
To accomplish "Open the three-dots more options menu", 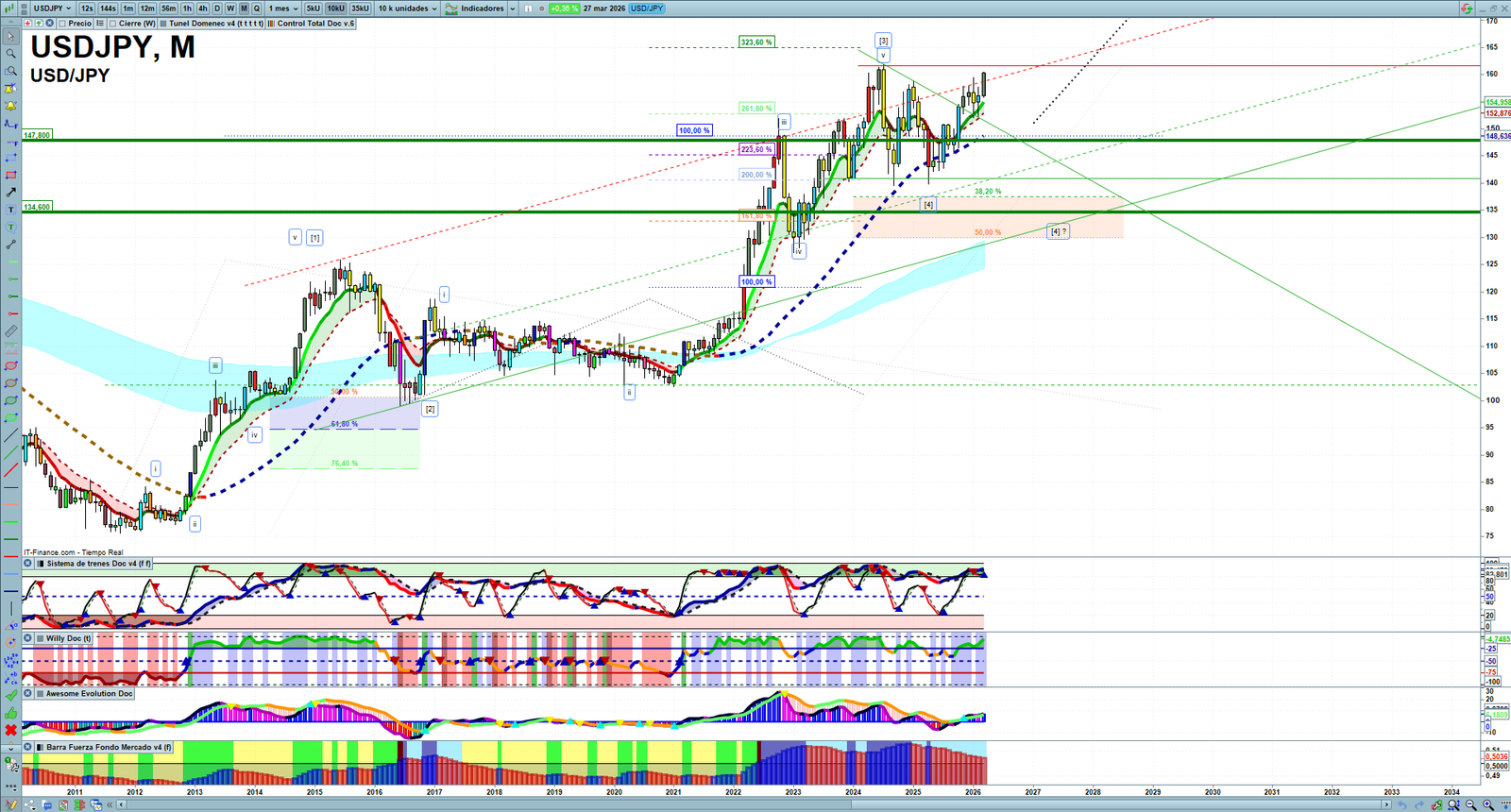I will pyautogui.click(x=10, y=787).
